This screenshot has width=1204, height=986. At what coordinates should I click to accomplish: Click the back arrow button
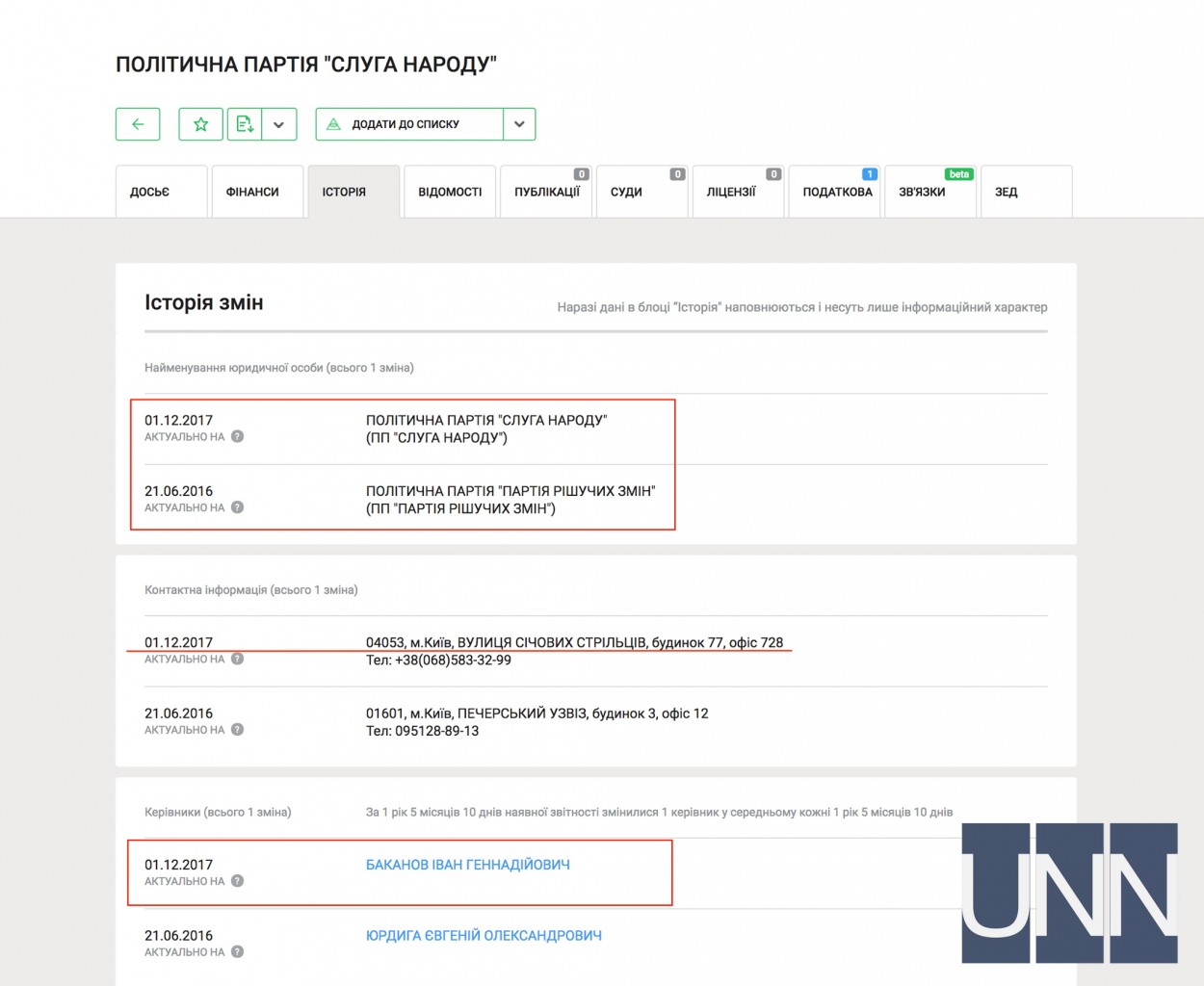[138, 124]
